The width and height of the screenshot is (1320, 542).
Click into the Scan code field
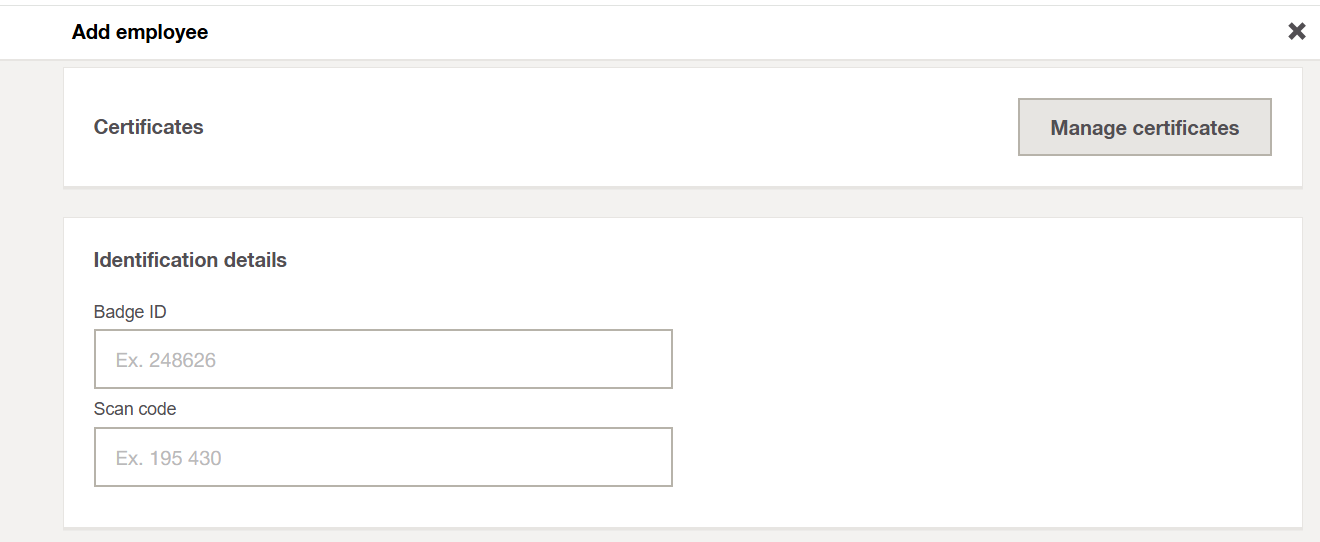[x=383, y=457]
